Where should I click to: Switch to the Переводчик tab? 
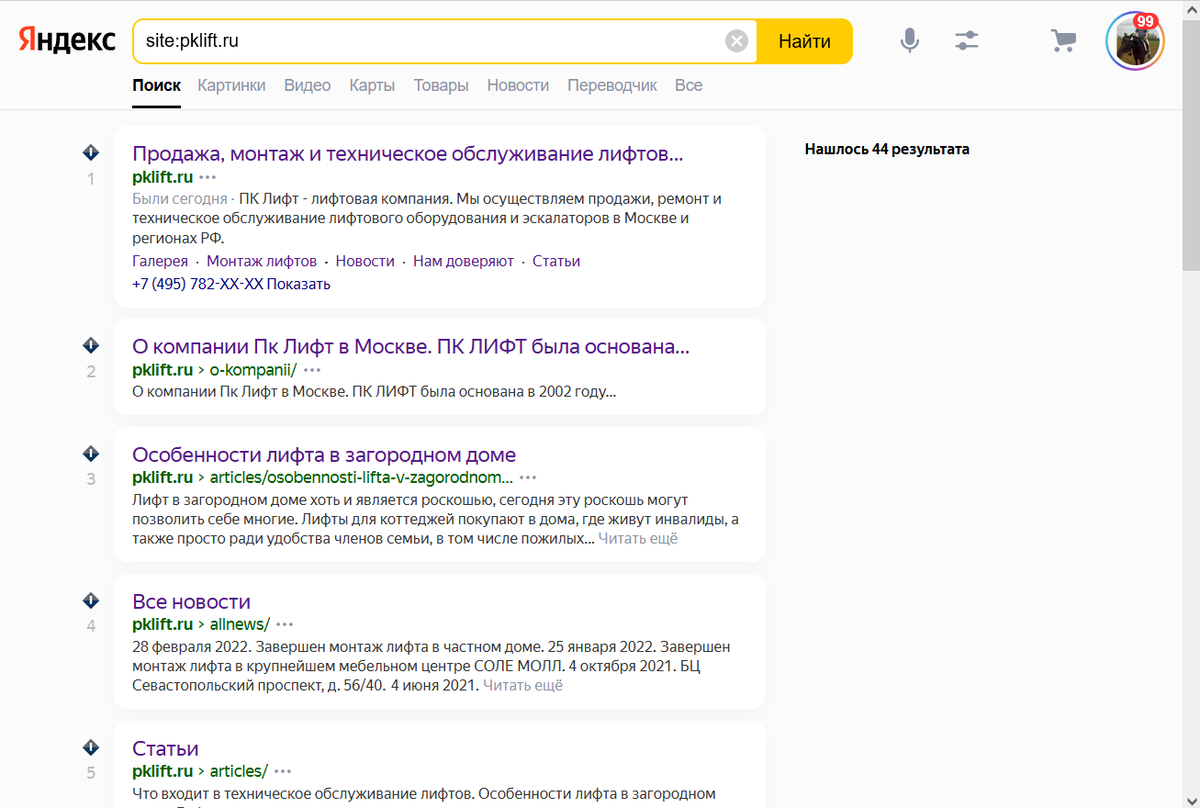pyautogui.click(x=612, y=86)
